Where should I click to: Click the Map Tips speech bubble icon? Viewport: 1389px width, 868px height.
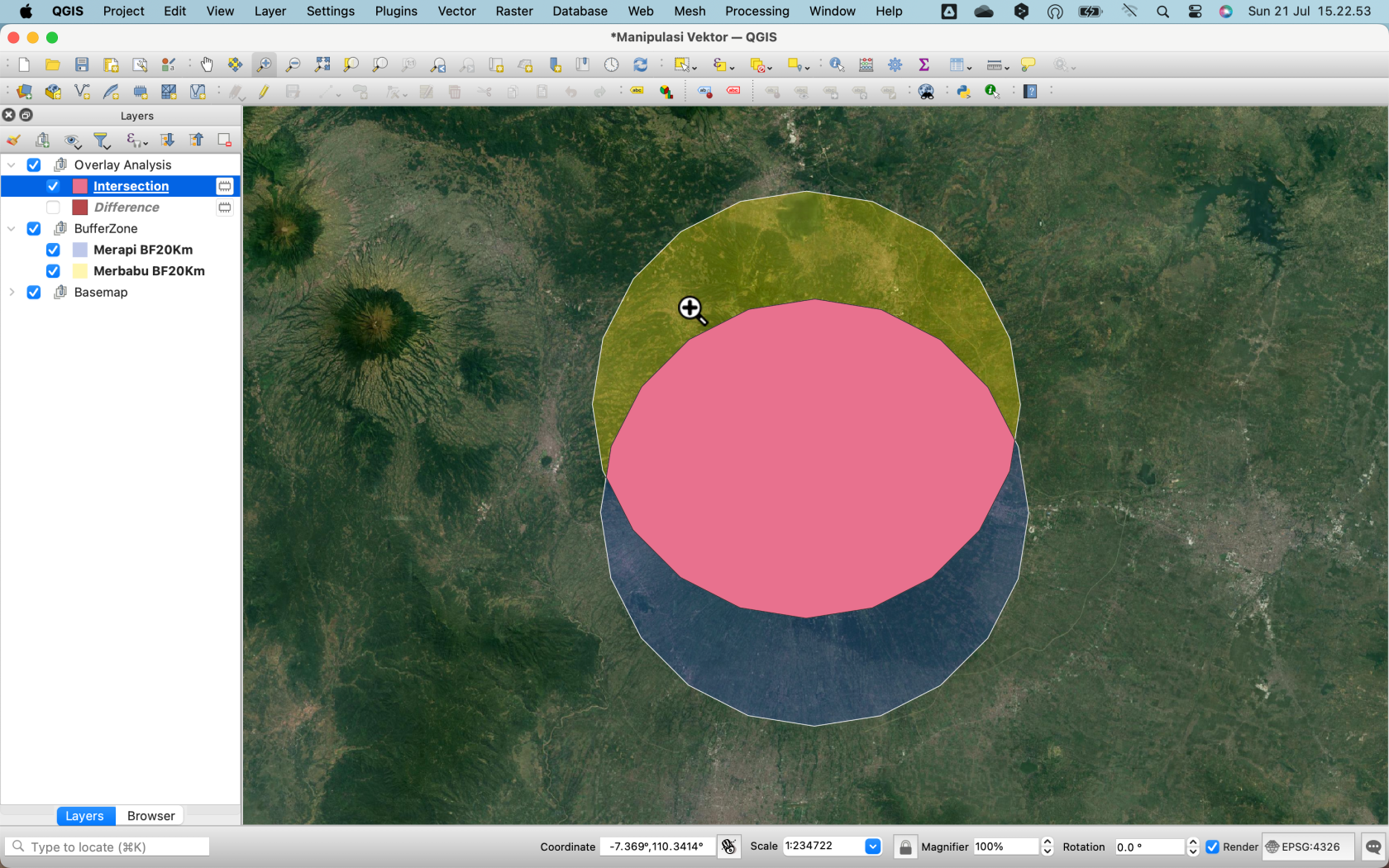click(1029, 64)
